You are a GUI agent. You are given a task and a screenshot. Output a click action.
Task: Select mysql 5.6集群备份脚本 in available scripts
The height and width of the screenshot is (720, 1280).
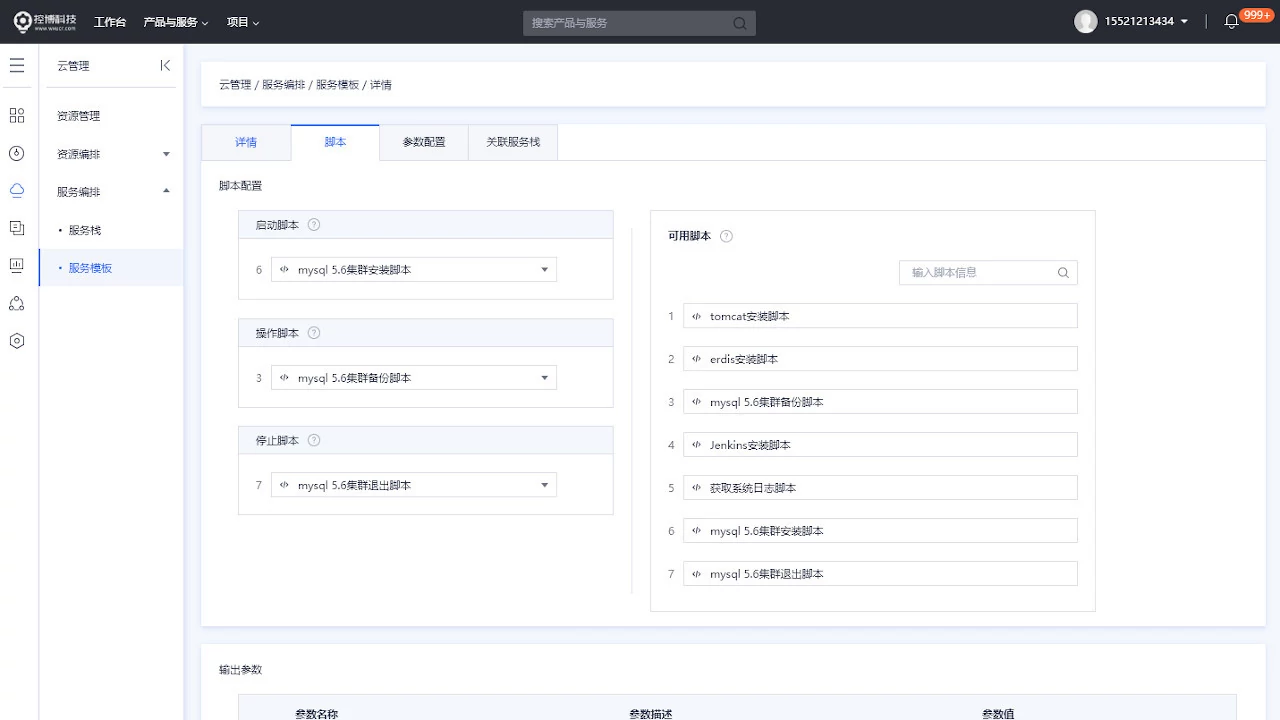point(880,402)
